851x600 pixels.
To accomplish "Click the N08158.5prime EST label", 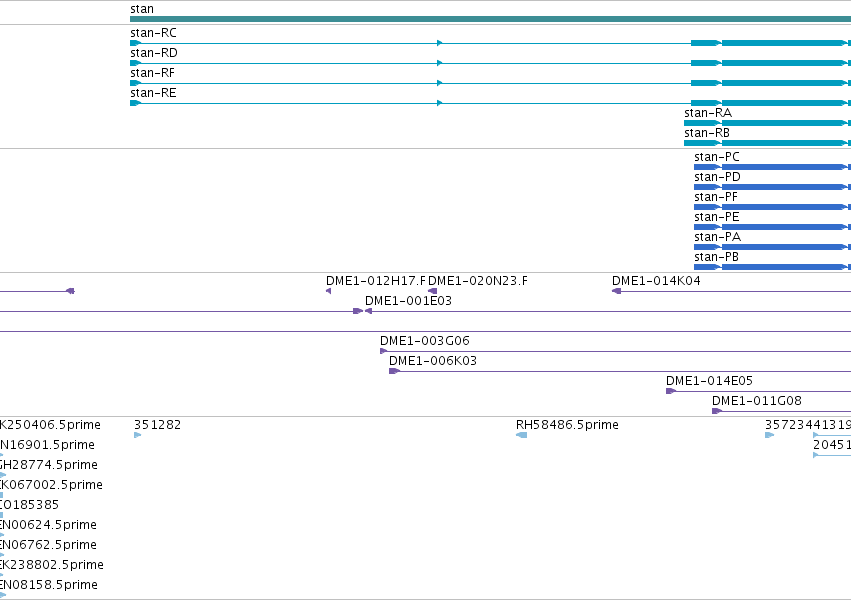I will [49, 585].
